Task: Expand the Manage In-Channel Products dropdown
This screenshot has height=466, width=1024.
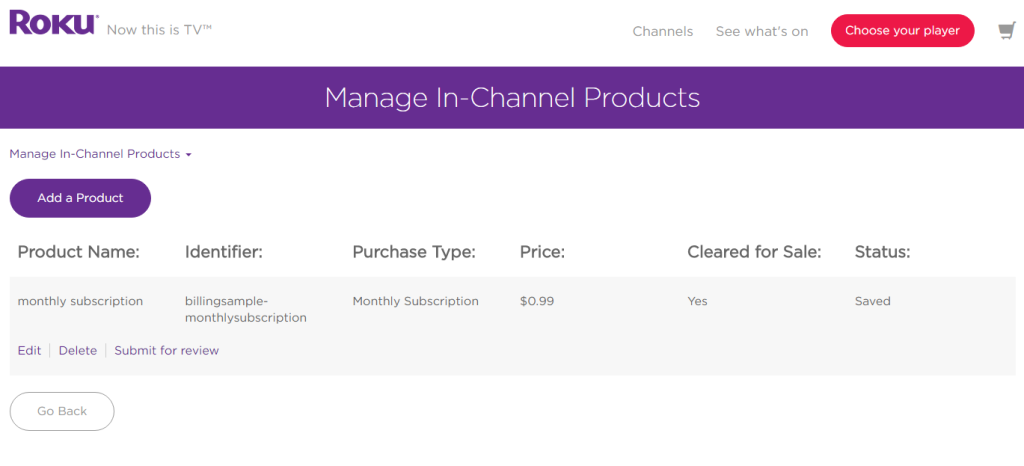Action: [100, 154]
